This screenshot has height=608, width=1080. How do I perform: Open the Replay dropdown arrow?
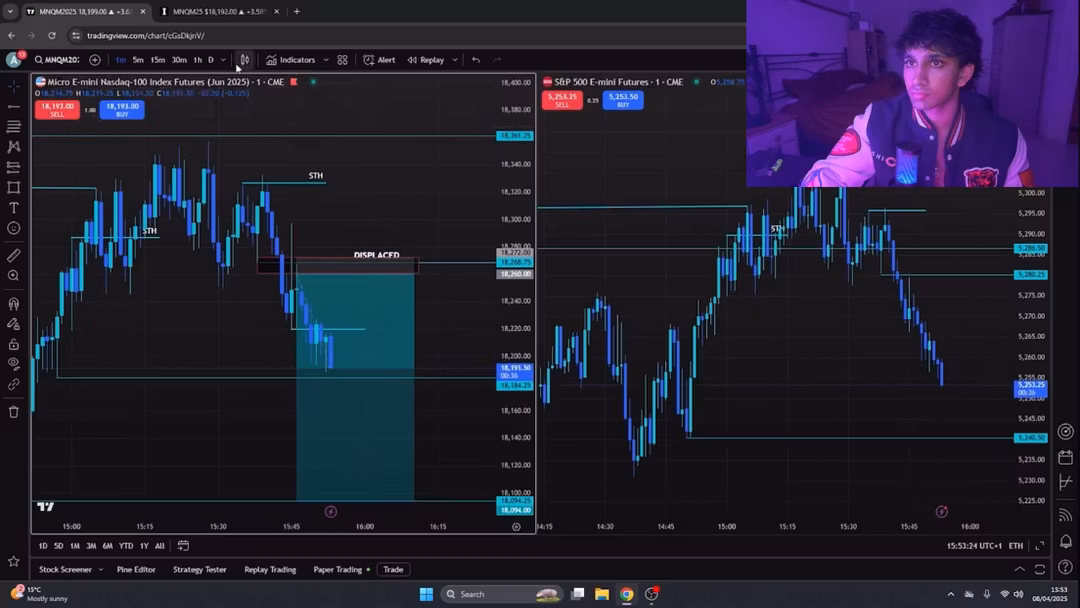[455, 60]
